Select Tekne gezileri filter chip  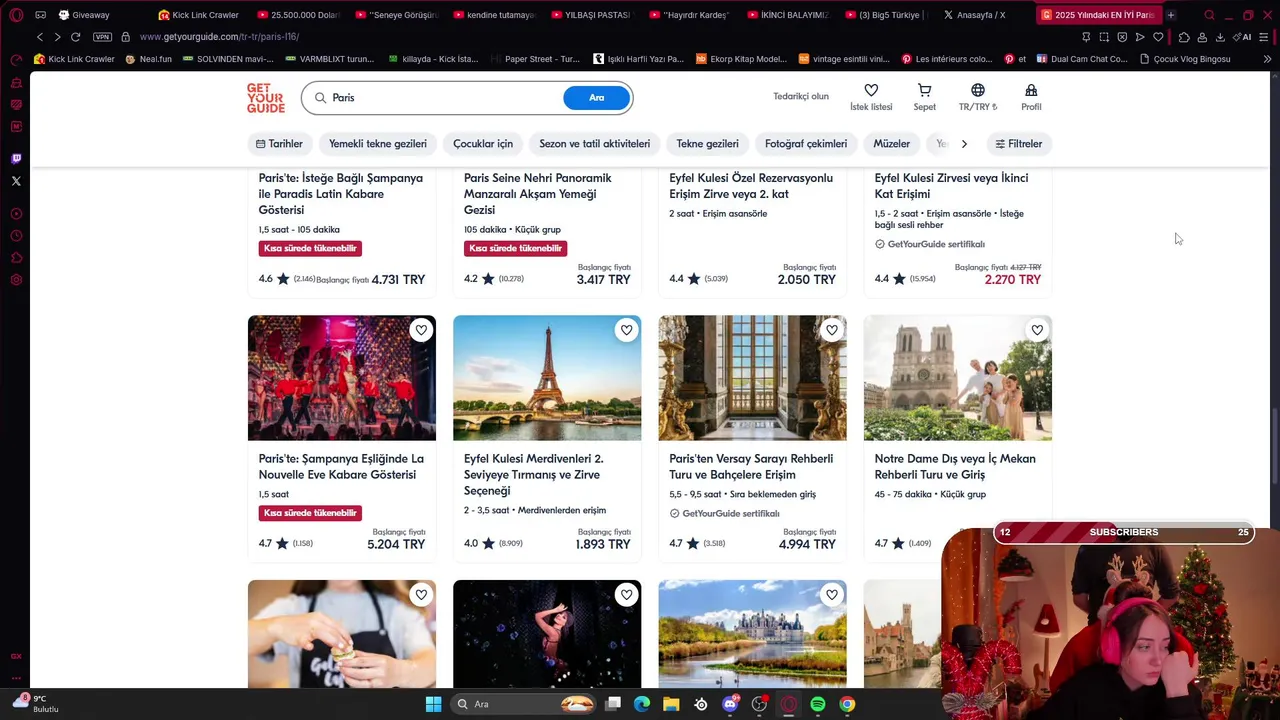tap(707, 144)
